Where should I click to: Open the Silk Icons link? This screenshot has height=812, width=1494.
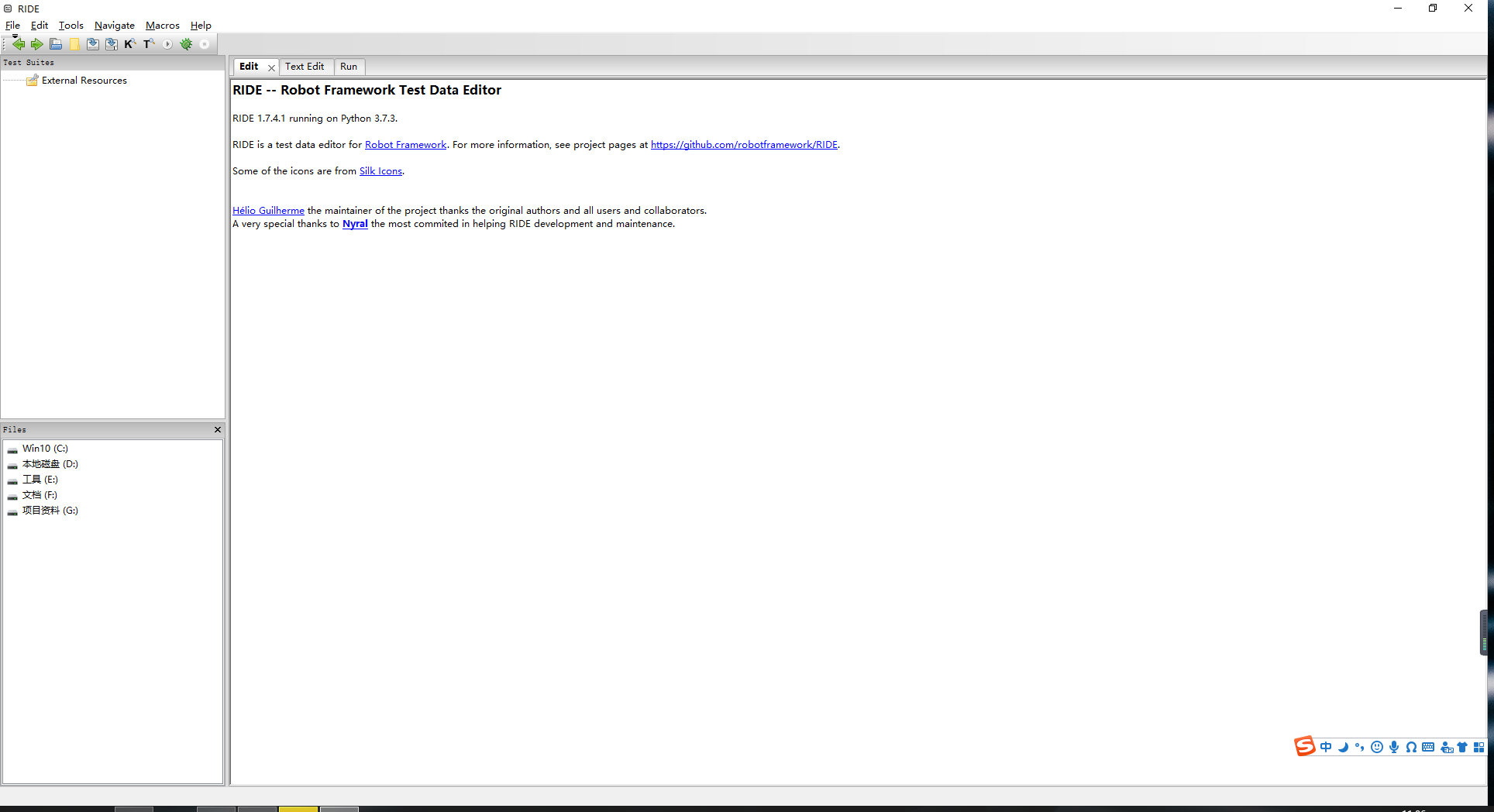[380, 171]
